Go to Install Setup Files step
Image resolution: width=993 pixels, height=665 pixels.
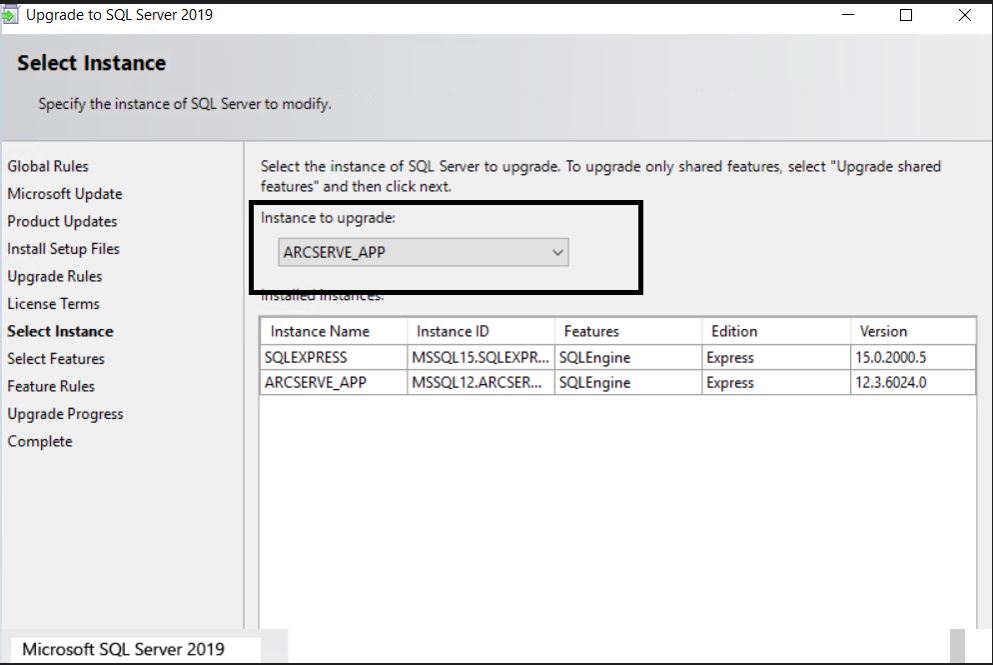63,249
